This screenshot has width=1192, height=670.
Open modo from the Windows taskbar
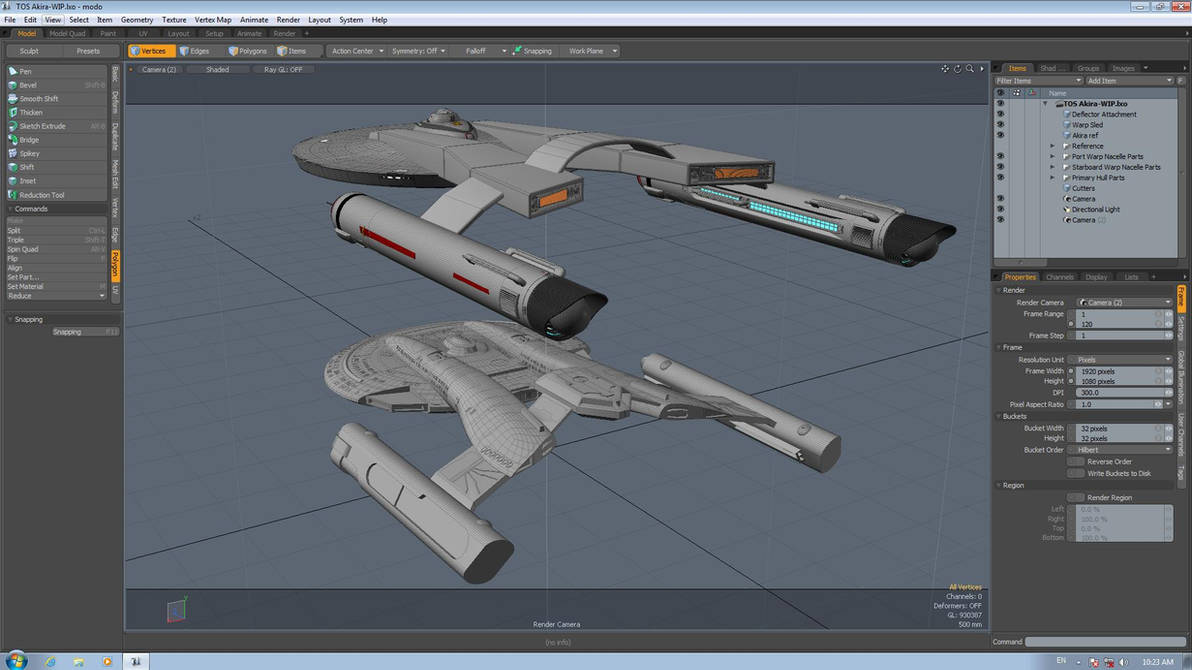135,662
